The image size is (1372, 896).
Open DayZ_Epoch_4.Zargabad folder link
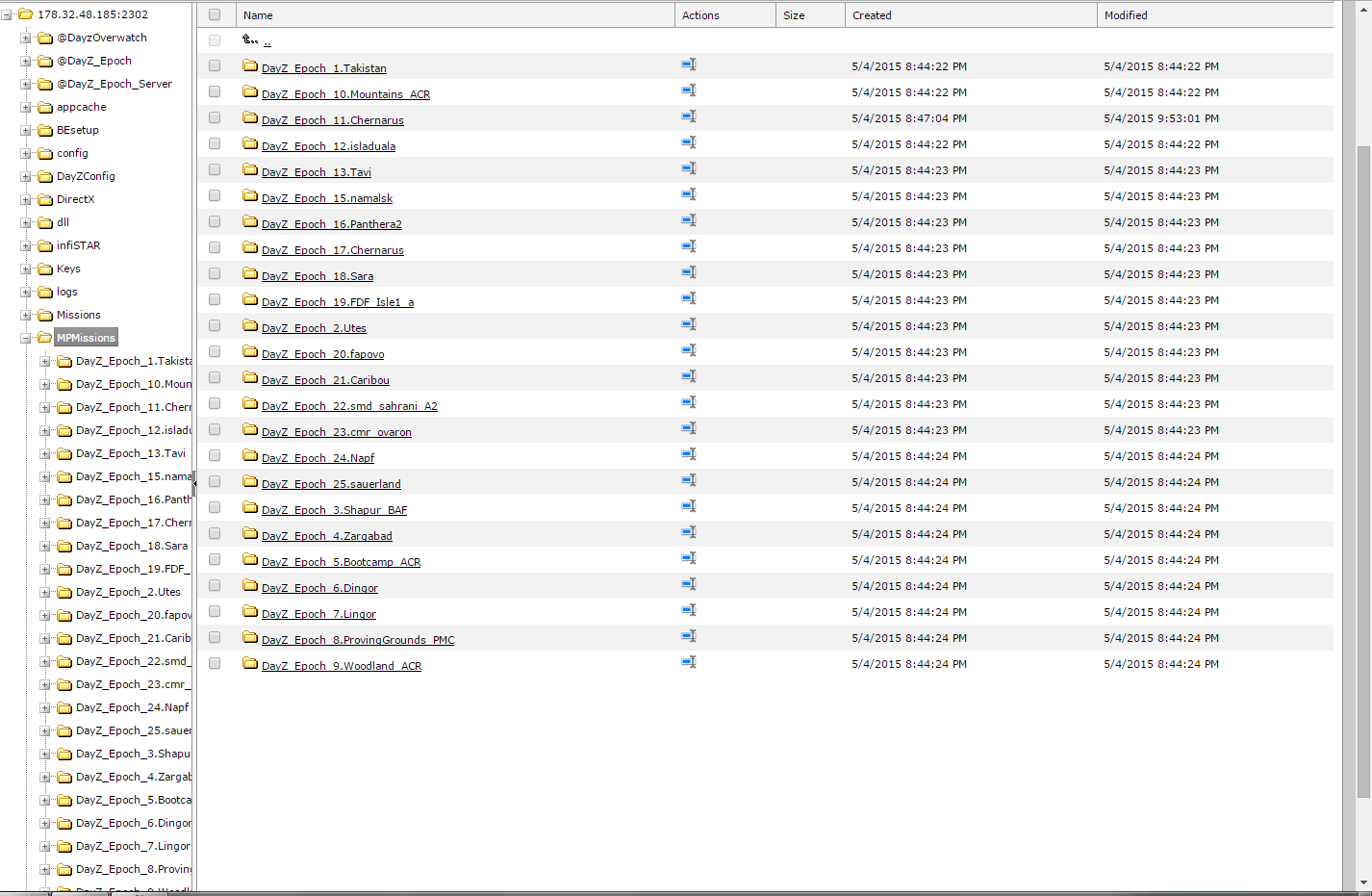coord(327,536)
